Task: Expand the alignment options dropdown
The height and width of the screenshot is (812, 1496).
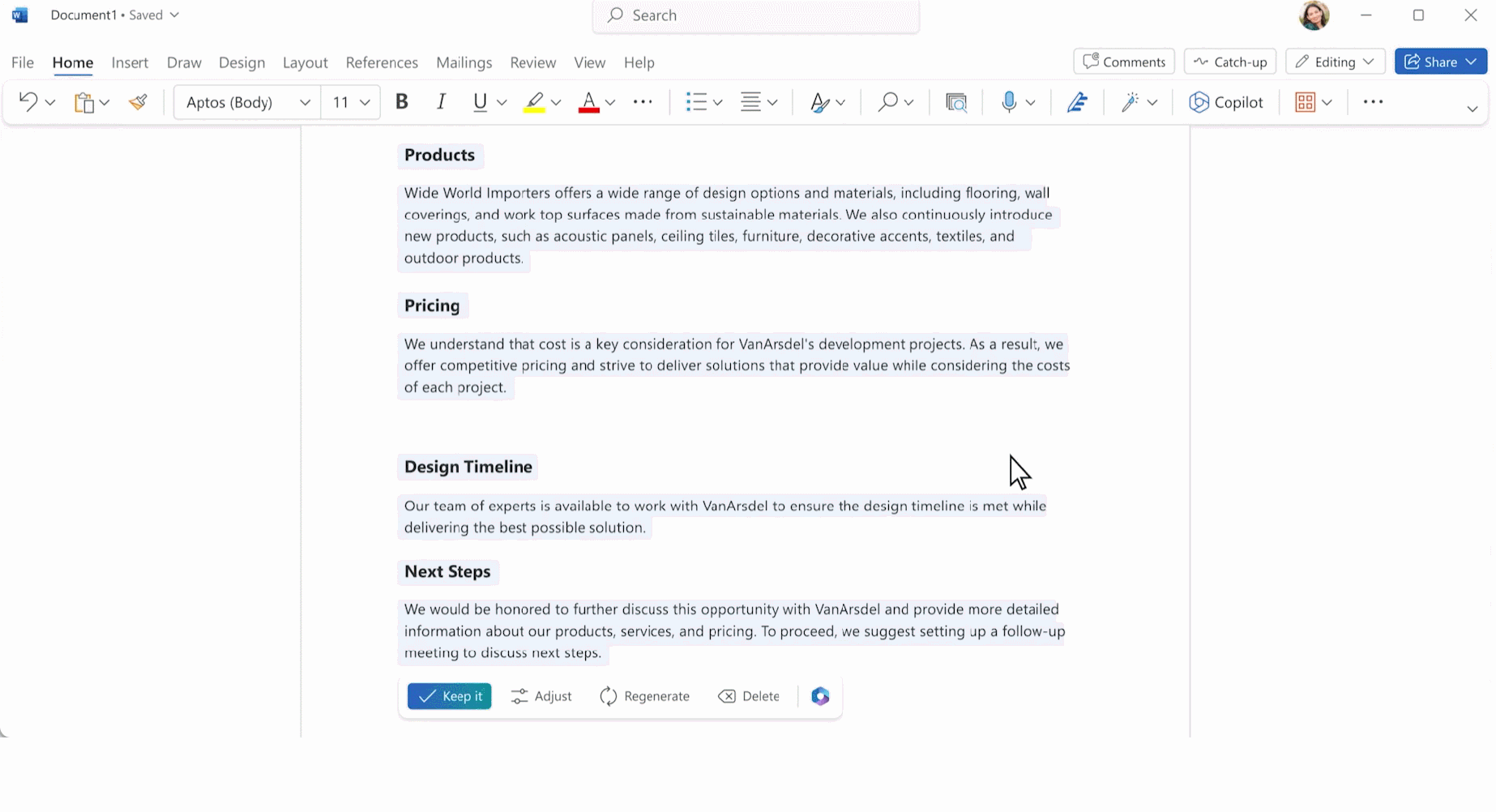Action: click(x=772, y=102)
